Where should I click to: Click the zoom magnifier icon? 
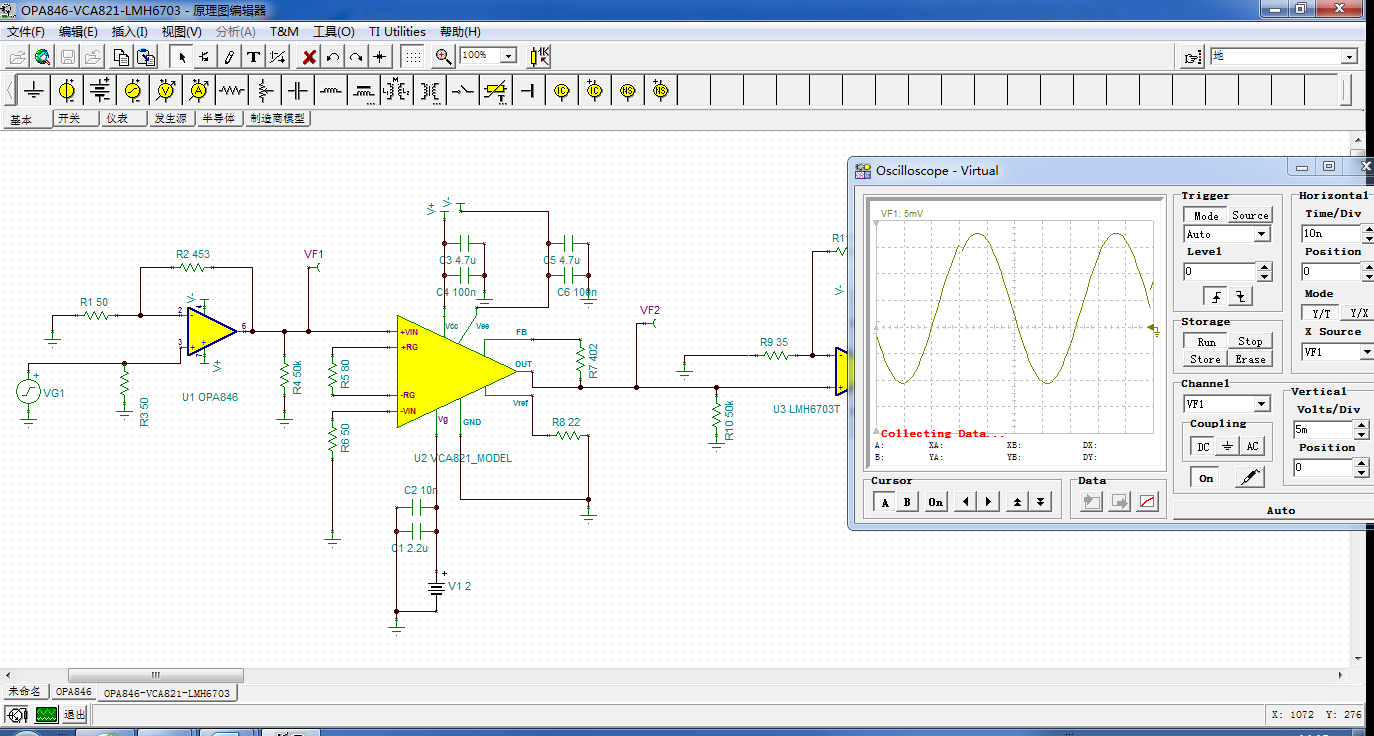pyautogui.click(x=444, y=57)
